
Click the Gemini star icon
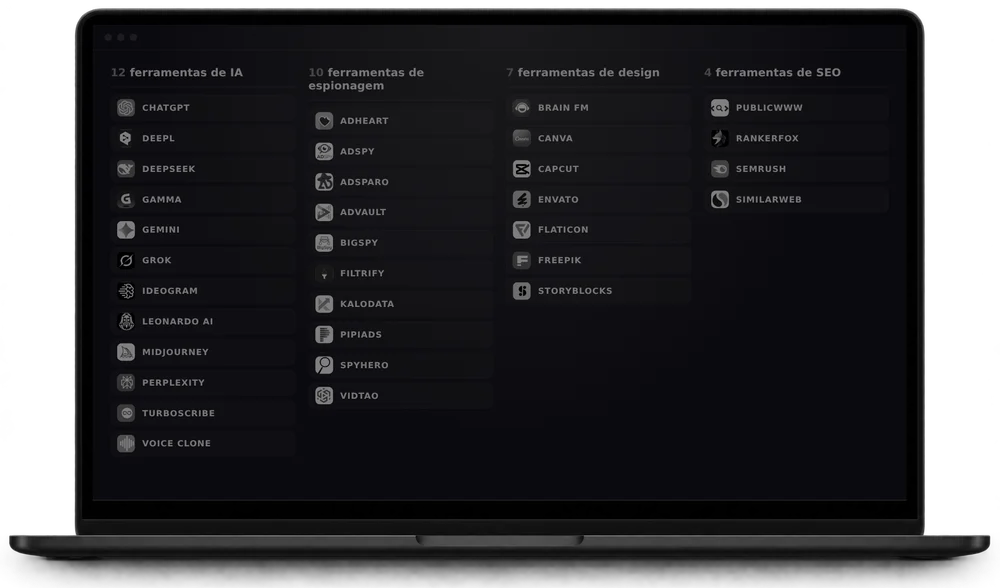[126, 230]
